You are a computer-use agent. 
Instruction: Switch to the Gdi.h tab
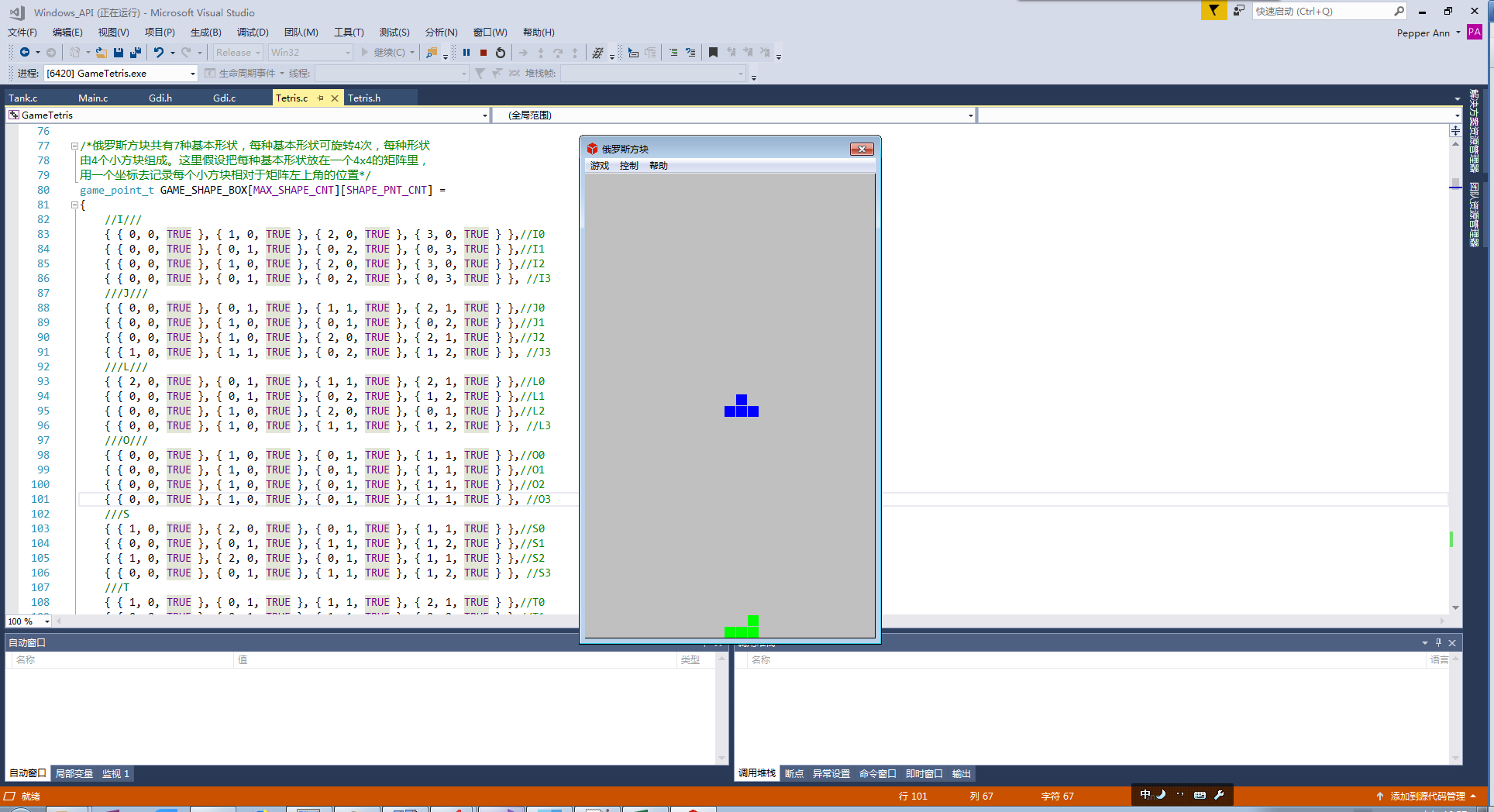(x=160, y=98)
